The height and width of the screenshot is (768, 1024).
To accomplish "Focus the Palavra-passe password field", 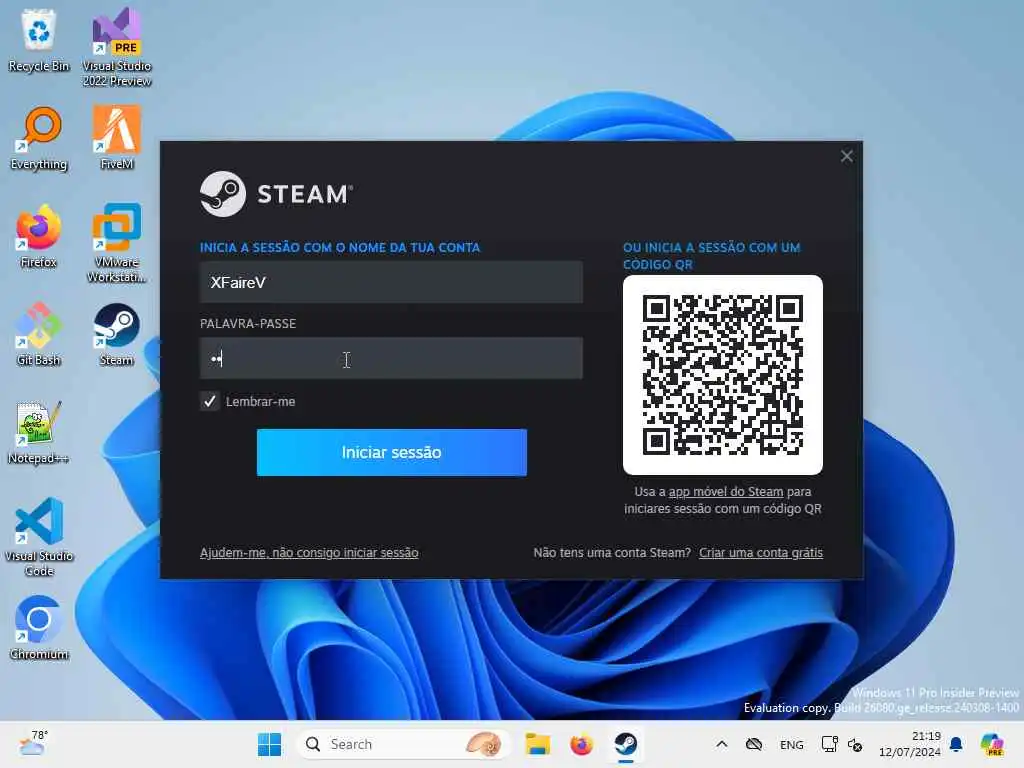I will coord(391,358).
